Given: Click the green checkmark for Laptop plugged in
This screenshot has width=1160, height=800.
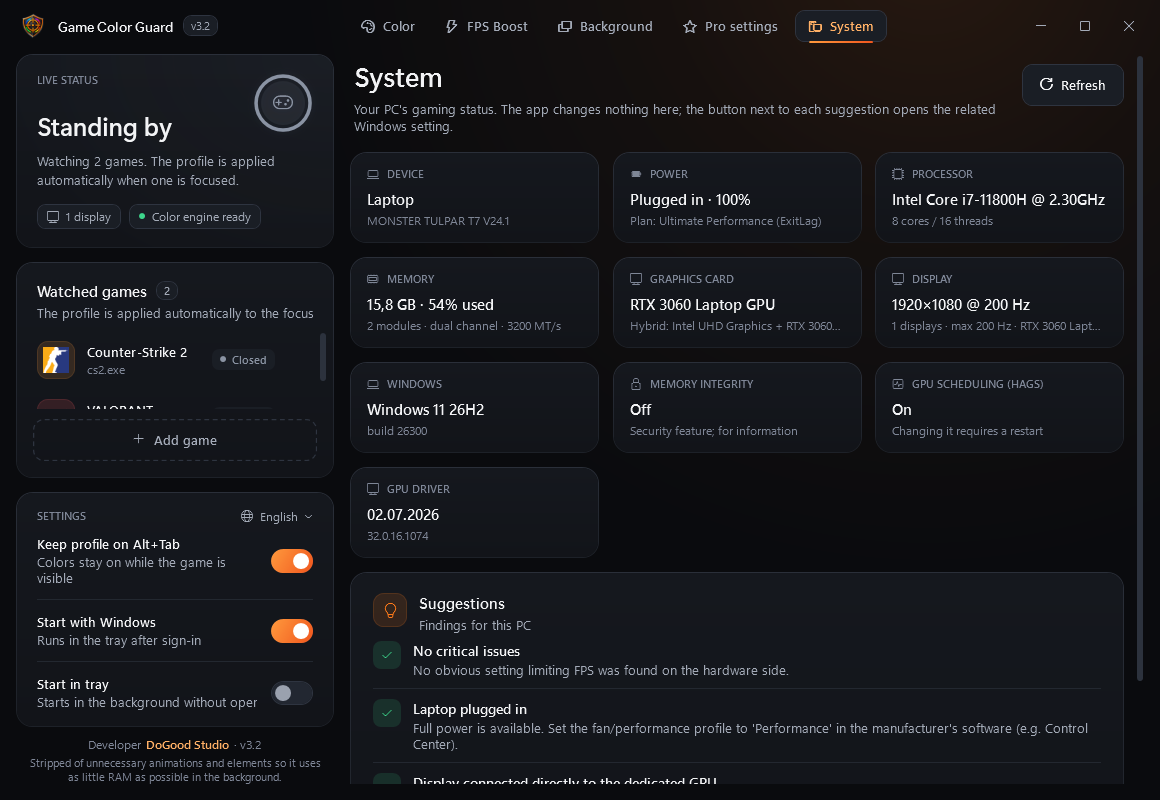Looking at the screenshot, I should [x=387, y=713].
